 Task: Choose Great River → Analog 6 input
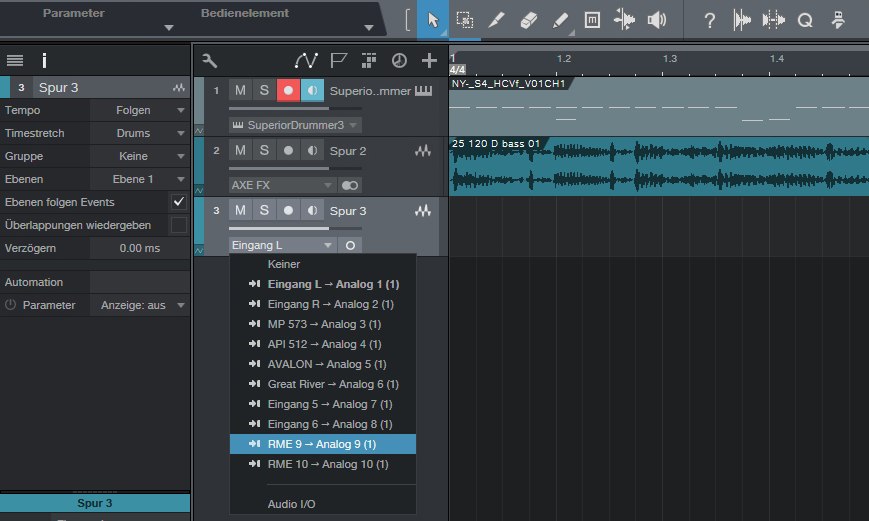pos(323,384)
